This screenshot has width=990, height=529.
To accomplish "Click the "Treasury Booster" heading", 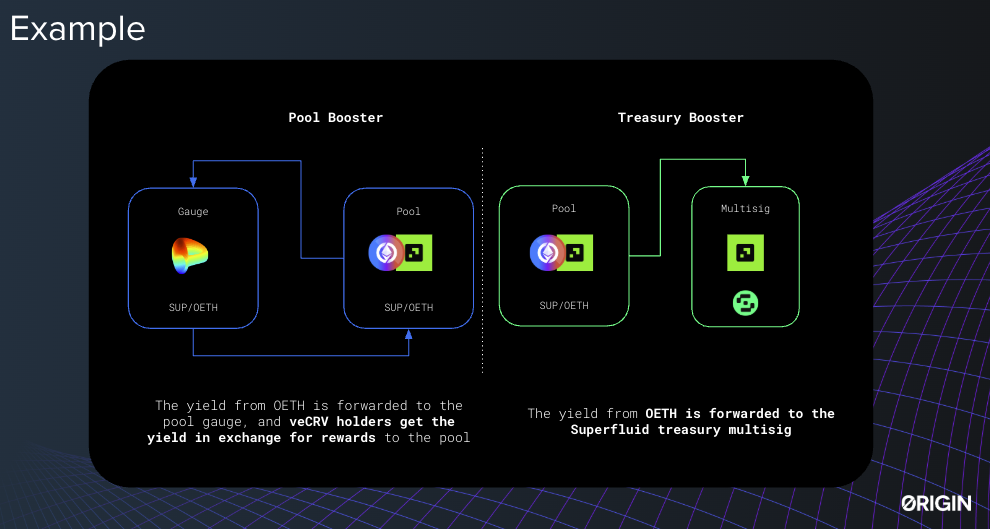I will [x=681, y=117].
